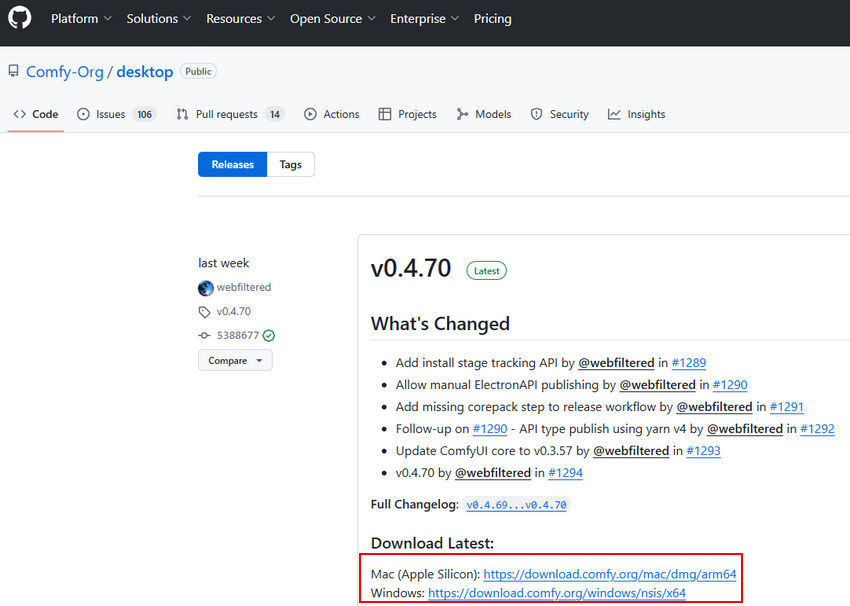Select the Releases button
The image size is (850, 606).
pyautogui.click(x=233, y=164)
